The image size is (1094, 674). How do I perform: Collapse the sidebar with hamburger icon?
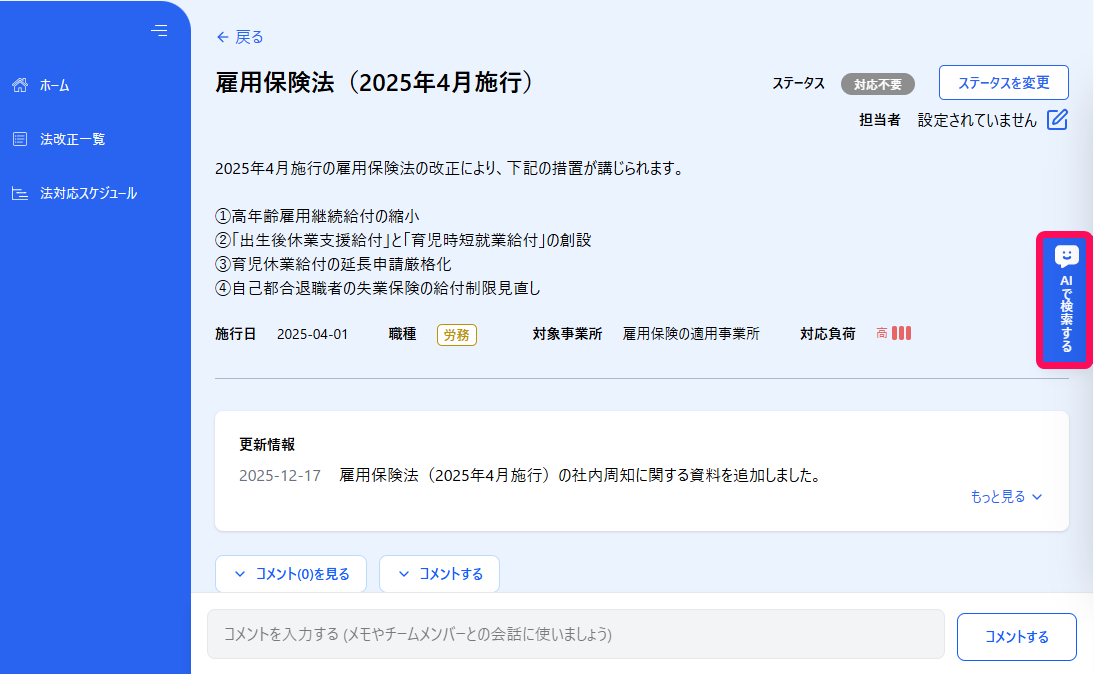coord(159,31)
